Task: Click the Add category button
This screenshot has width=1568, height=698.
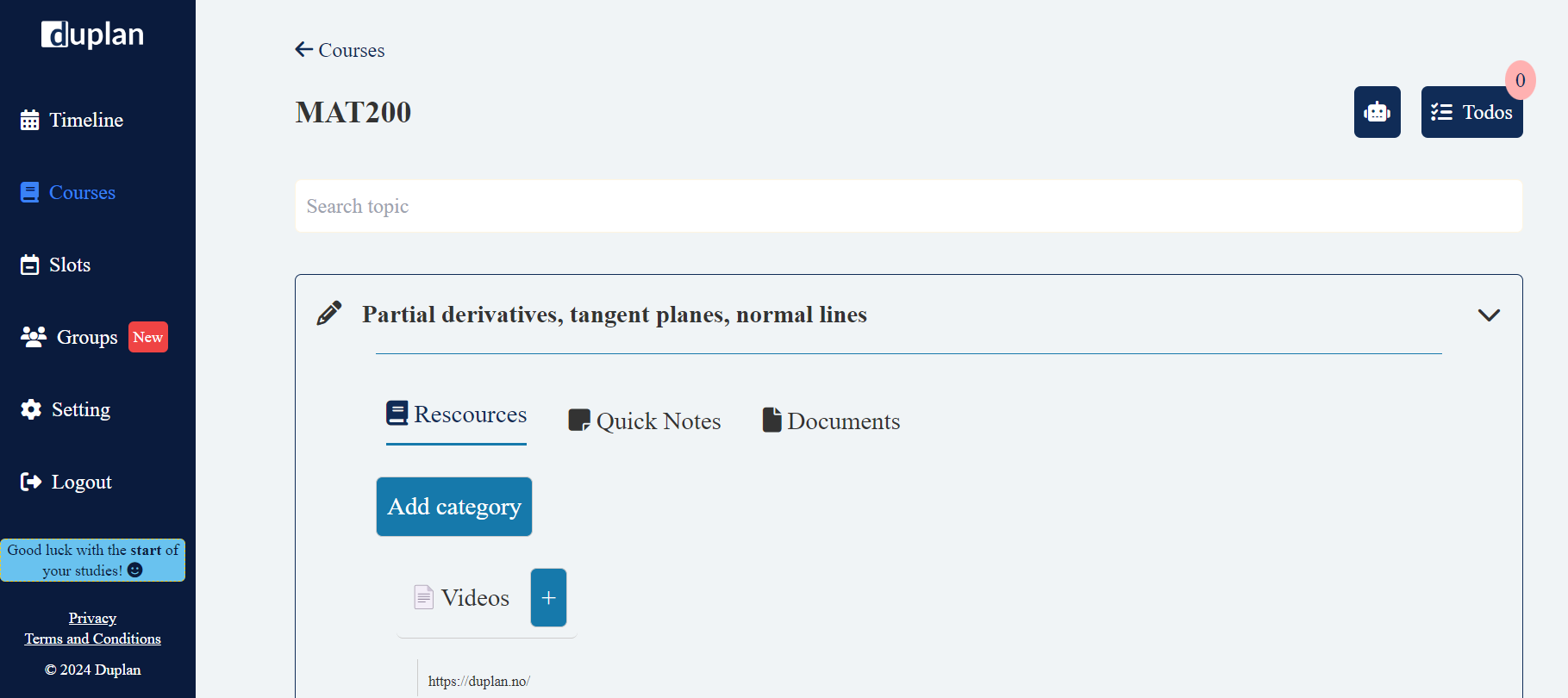Action: click(x=453, y=507)
